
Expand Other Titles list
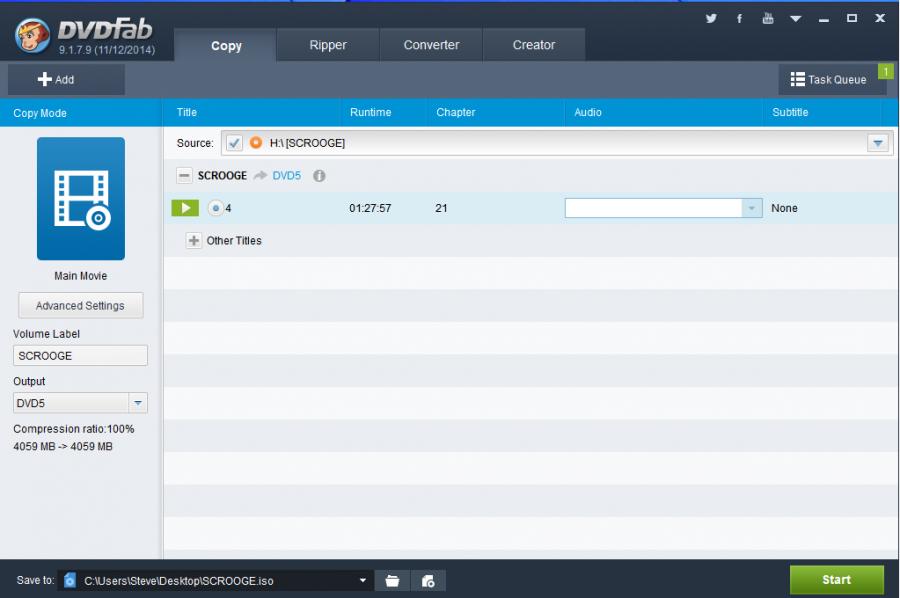(194, 241)
